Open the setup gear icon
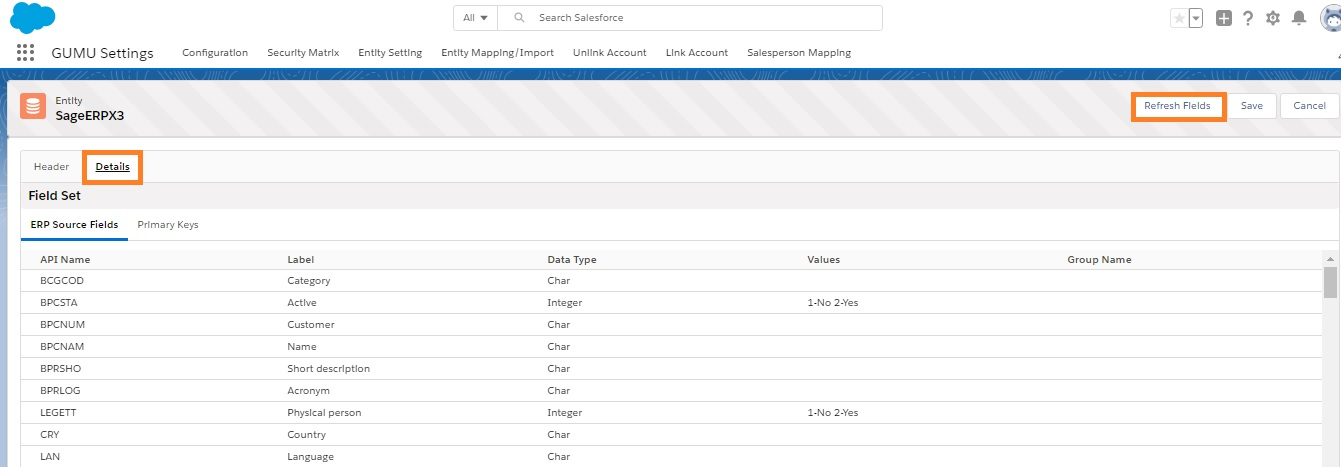Image resolution: width=1341 pixels, height=467 pixels. coord(1273,18)
